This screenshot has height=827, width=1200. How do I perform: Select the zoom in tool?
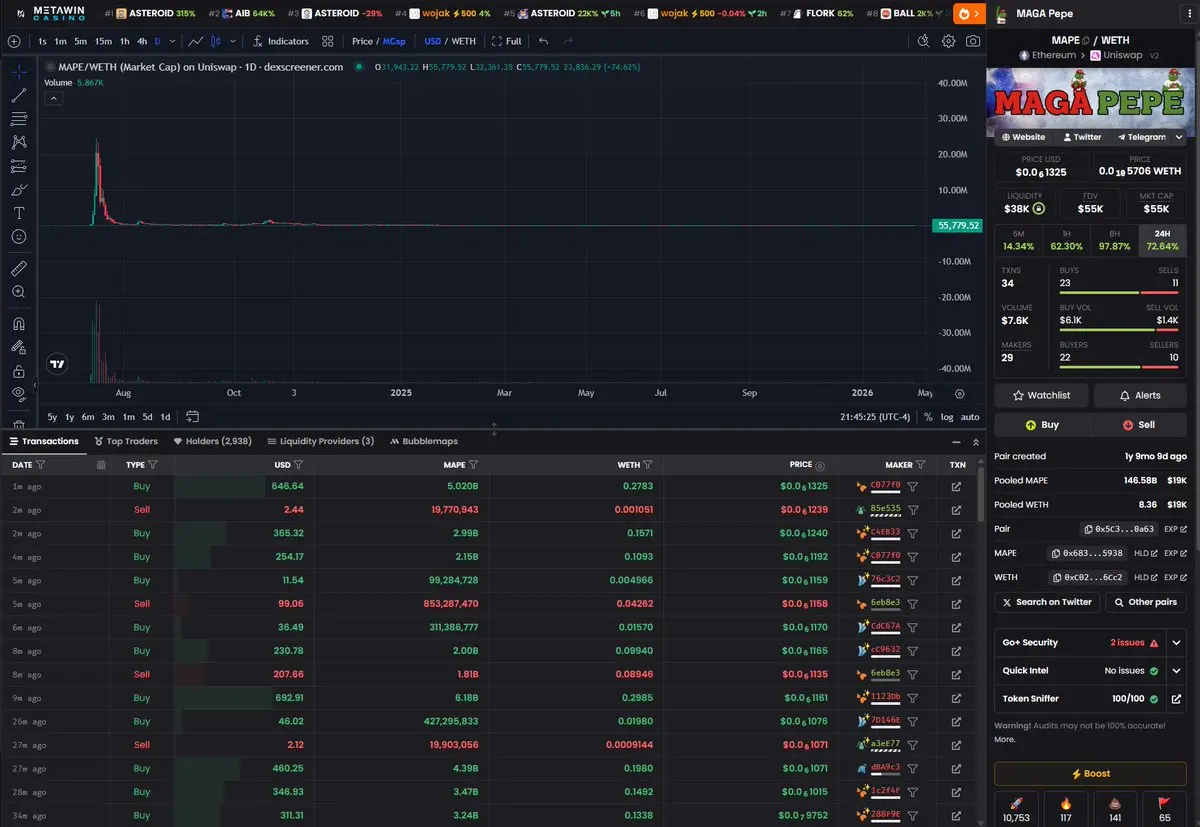pyautogui.click(x=18, y=292)
